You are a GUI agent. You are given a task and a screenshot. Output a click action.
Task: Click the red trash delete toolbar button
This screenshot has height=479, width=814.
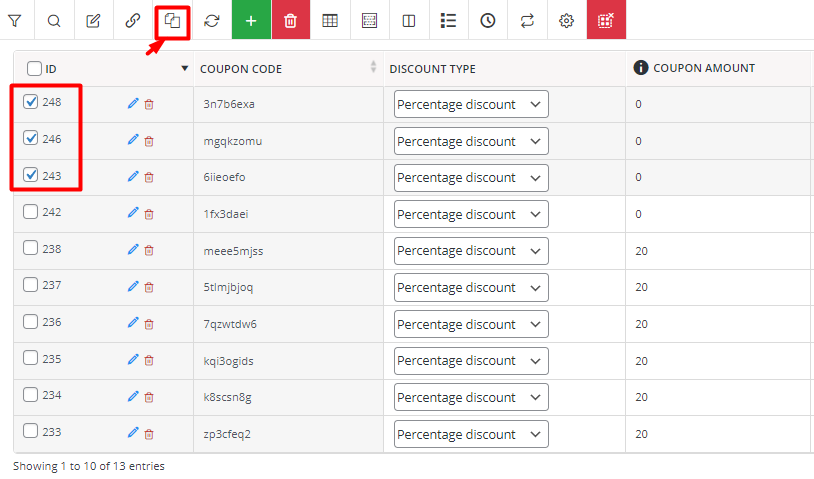[x=291, y=20]
